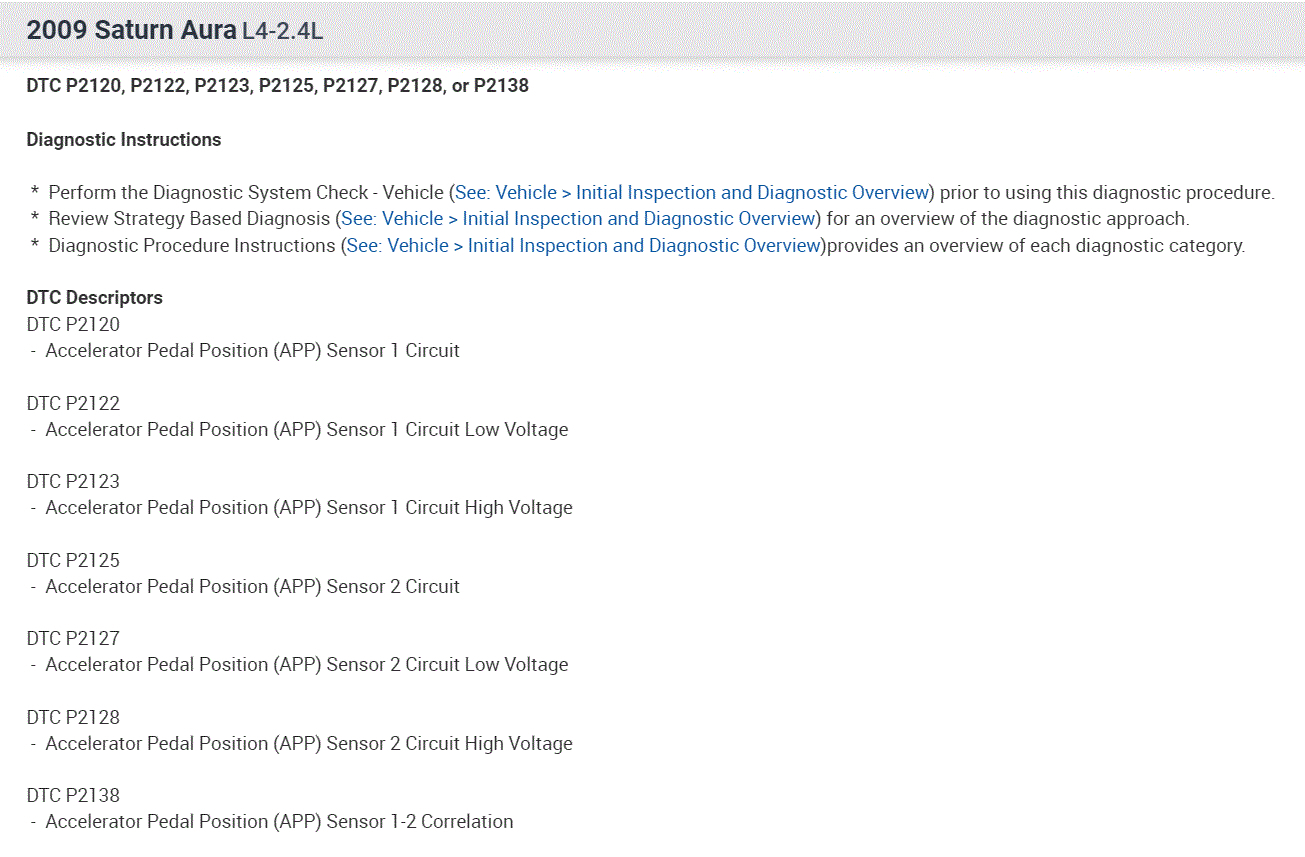The image size is (1305, 857).
Task: Click the L4-2.4L engine label
Action: point(282,31)
